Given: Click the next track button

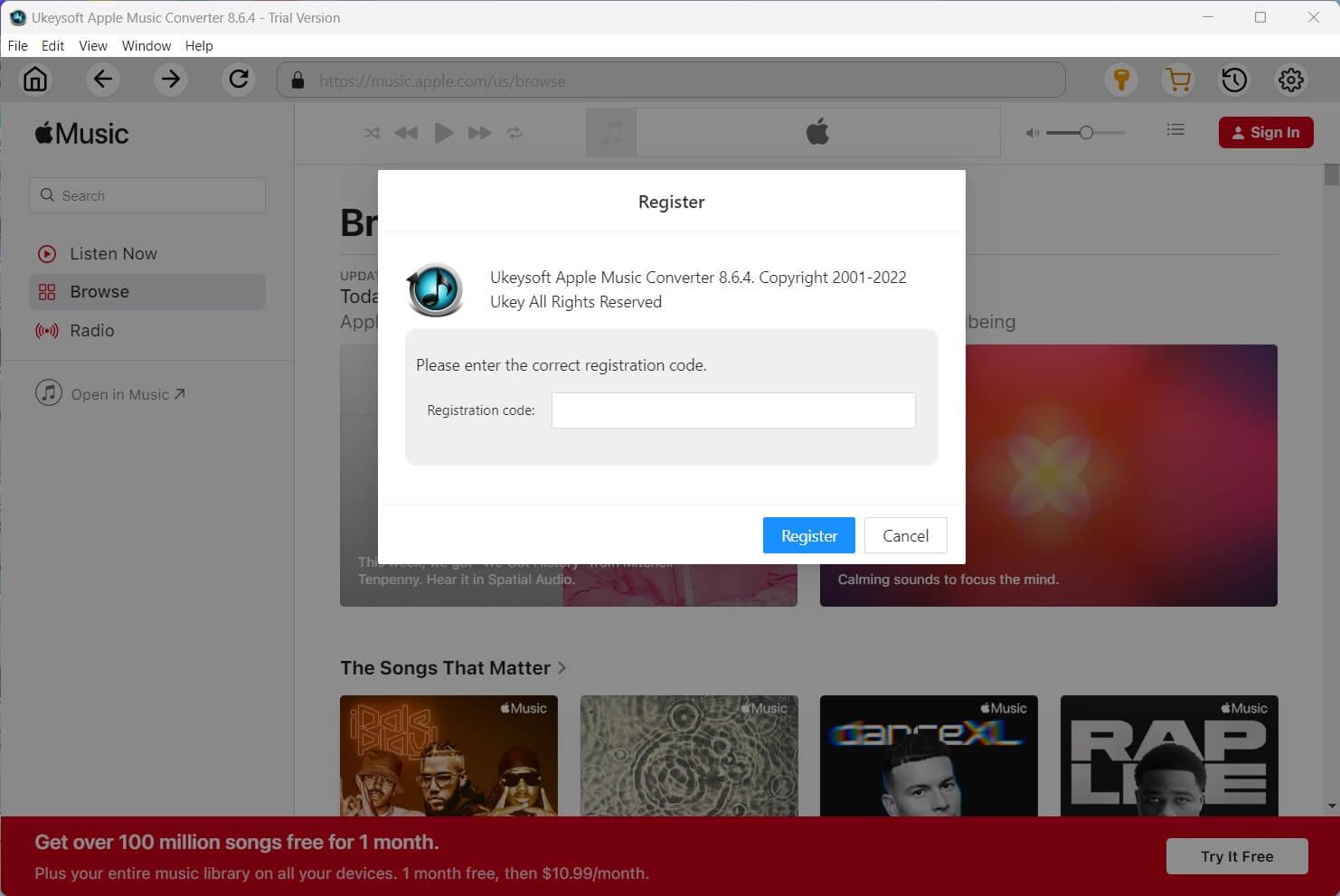Looking at the screenshot, I should click(479, 133).
